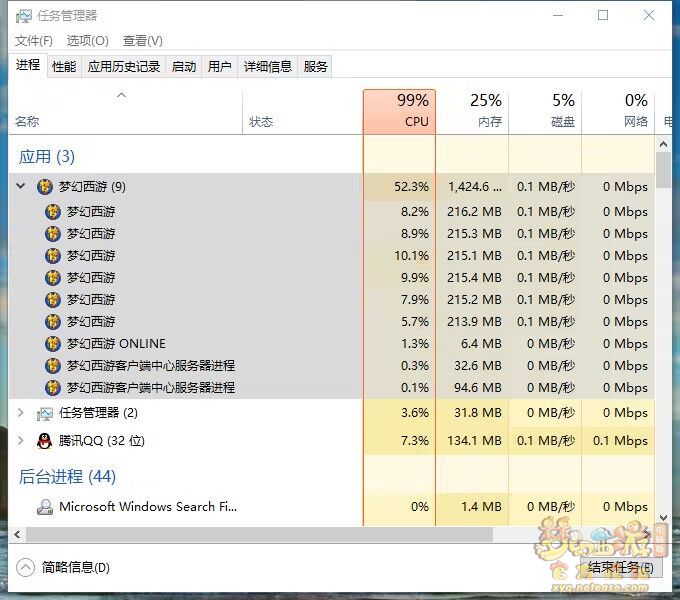Go to the 启动 tab
This screenshot has width=680, height=600.
tap(184, 67)
